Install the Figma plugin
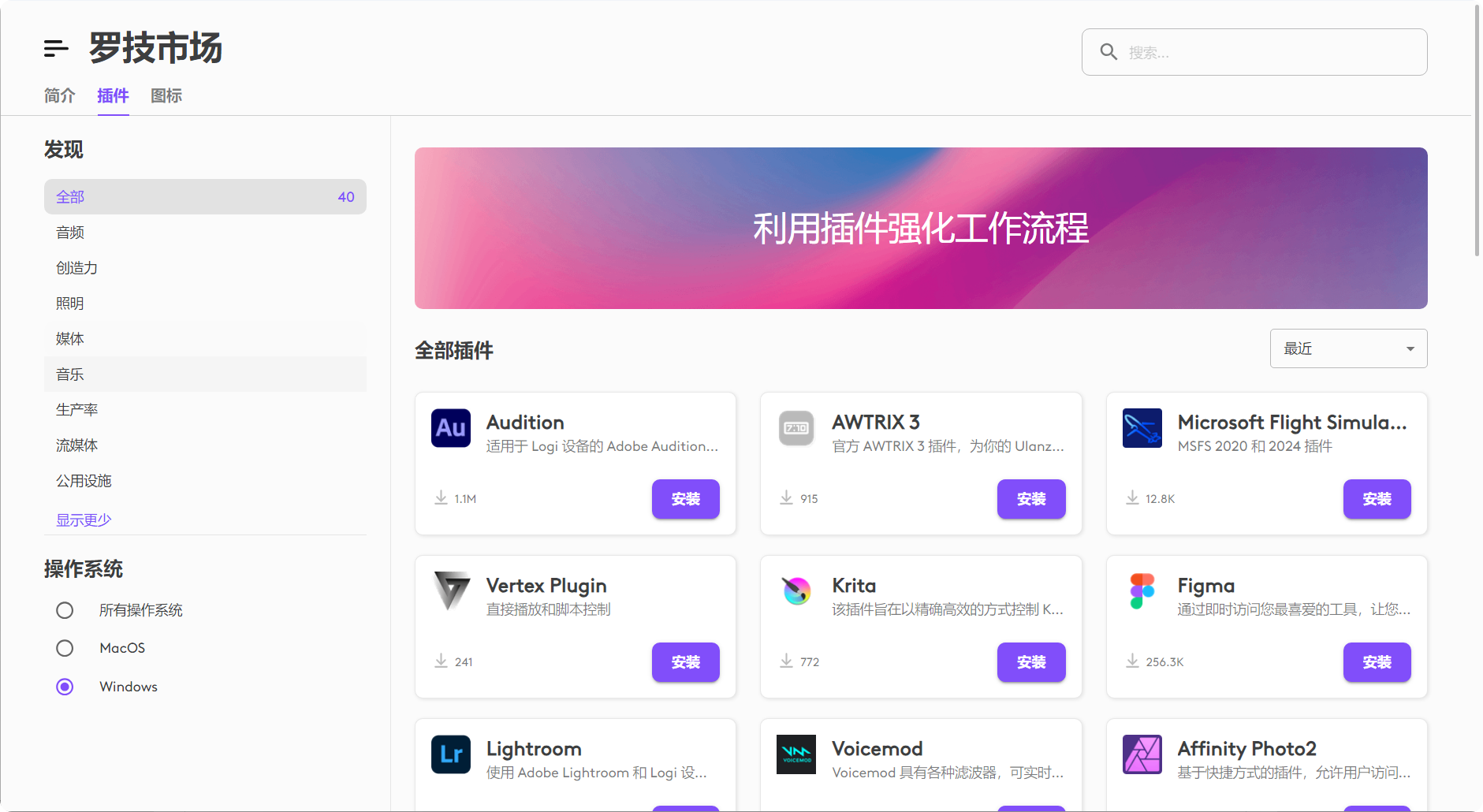This screenshot has height=812, width=1483. [1377, 662]
